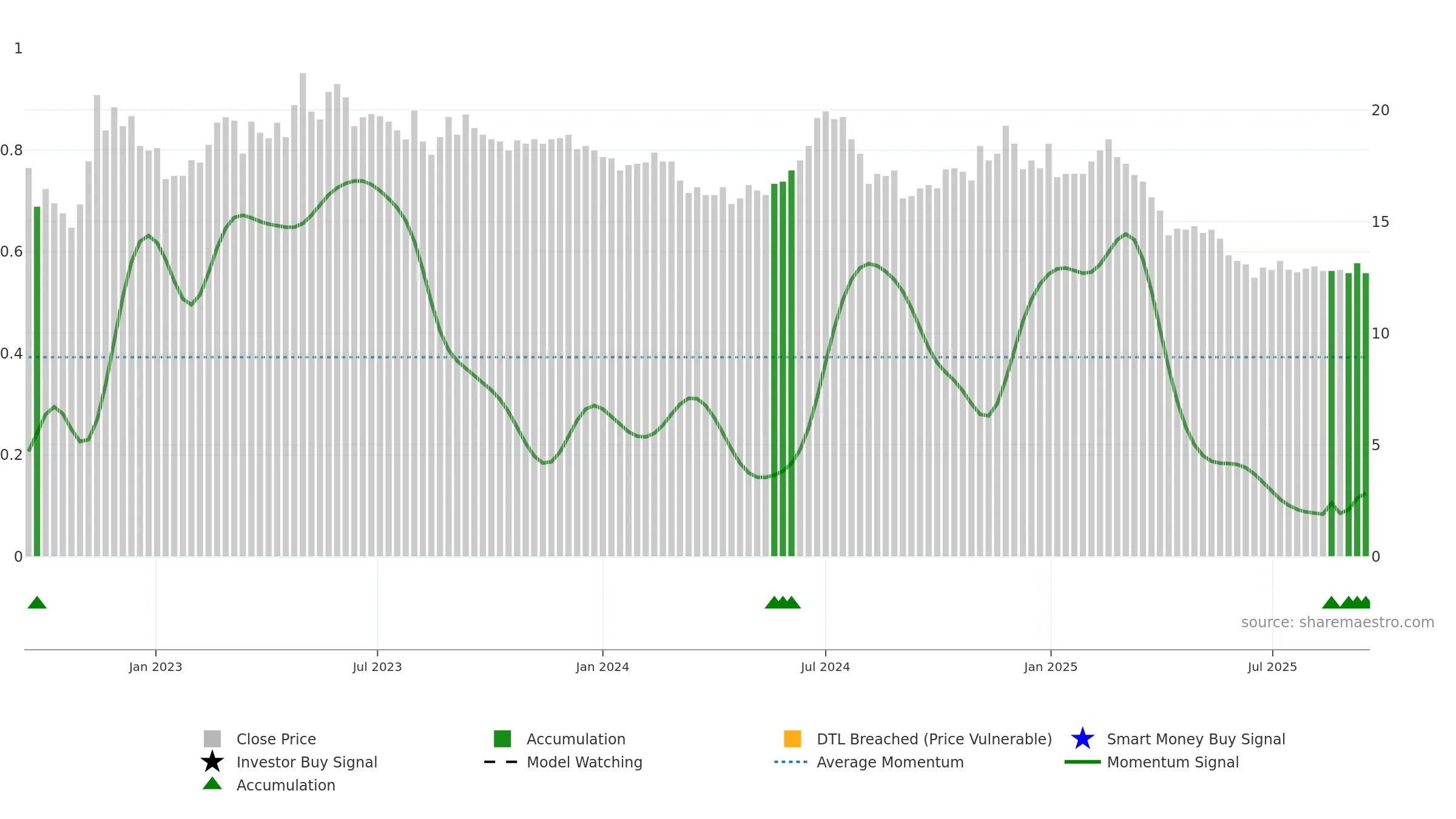Click the source: sharemaestro.com text
Viewport: 1456px width, 819px height.
[x=1338, y=622]
